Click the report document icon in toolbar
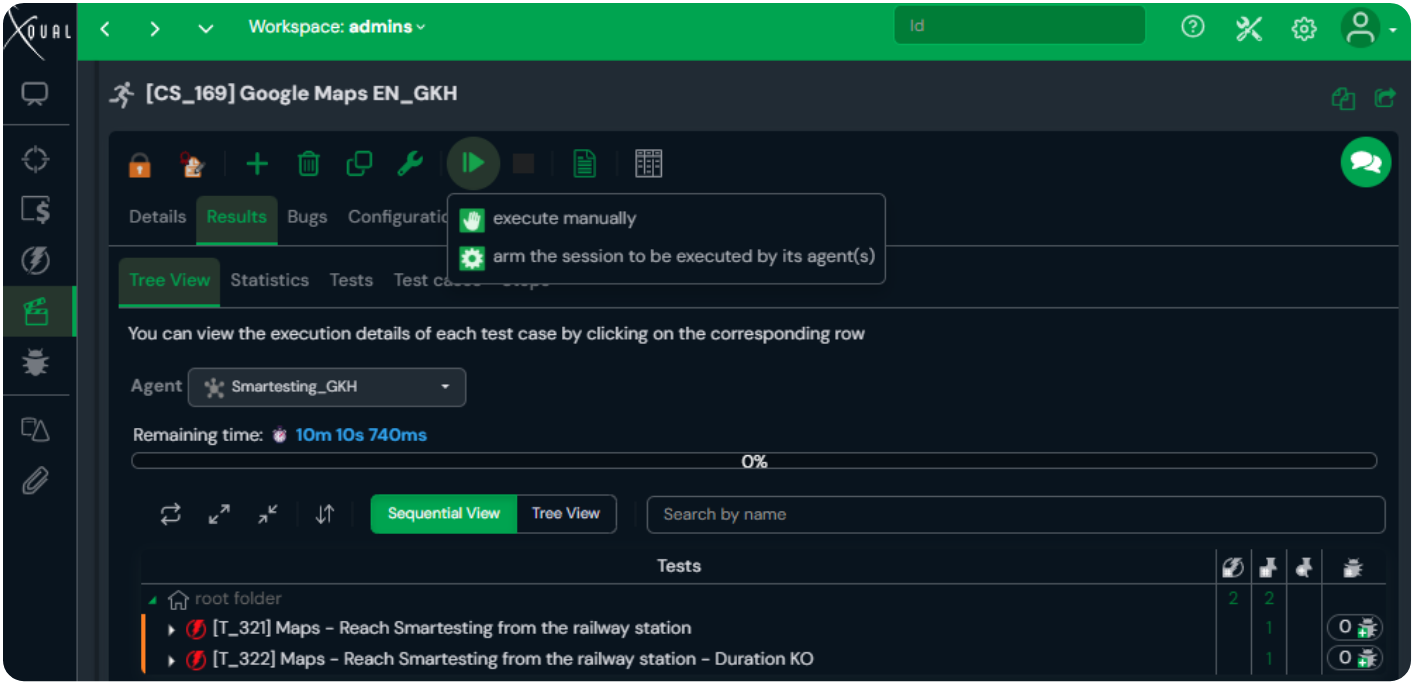1416x687 pixels. [585, 163]
